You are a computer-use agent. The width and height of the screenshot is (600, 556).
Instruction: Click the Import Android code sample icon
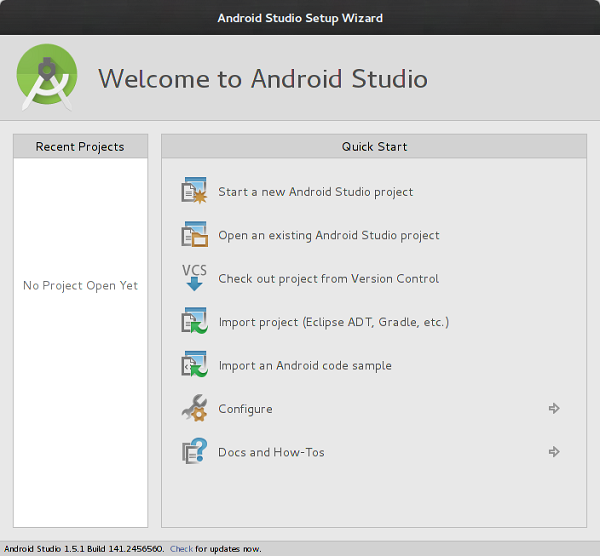coord(194,364)
